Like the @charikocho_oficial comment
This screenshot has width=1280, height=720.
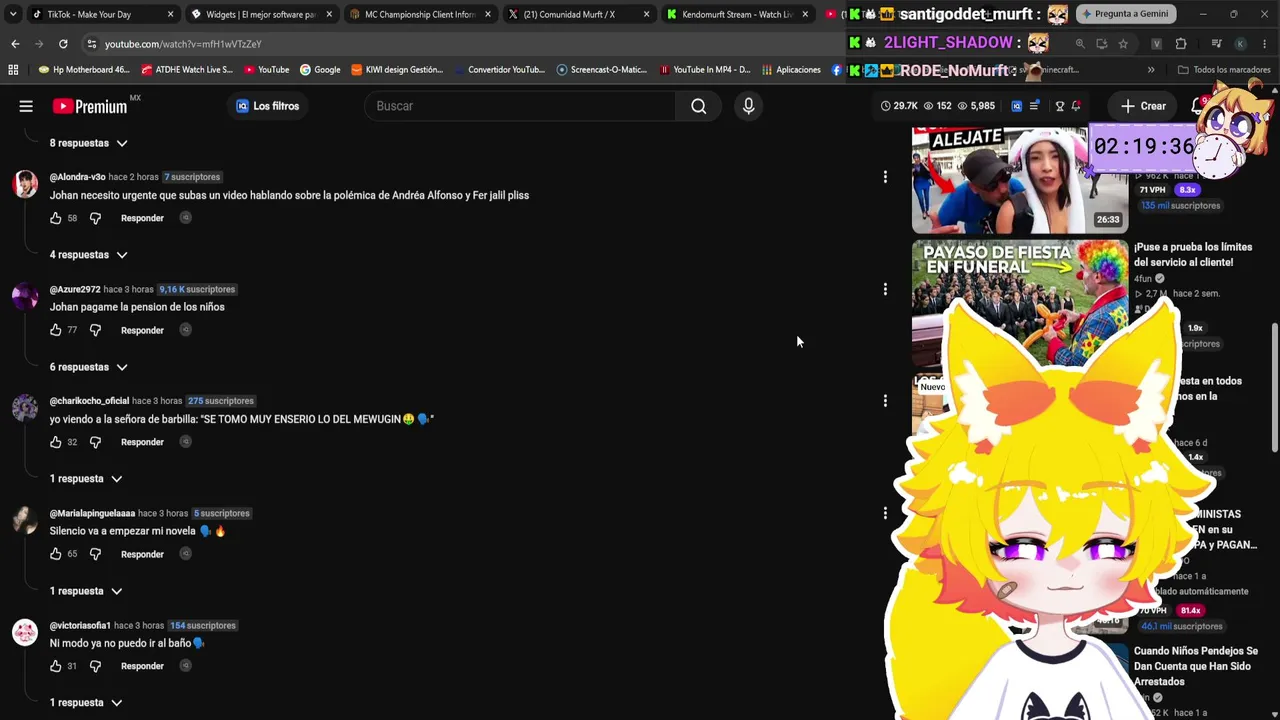click(56, 442)
